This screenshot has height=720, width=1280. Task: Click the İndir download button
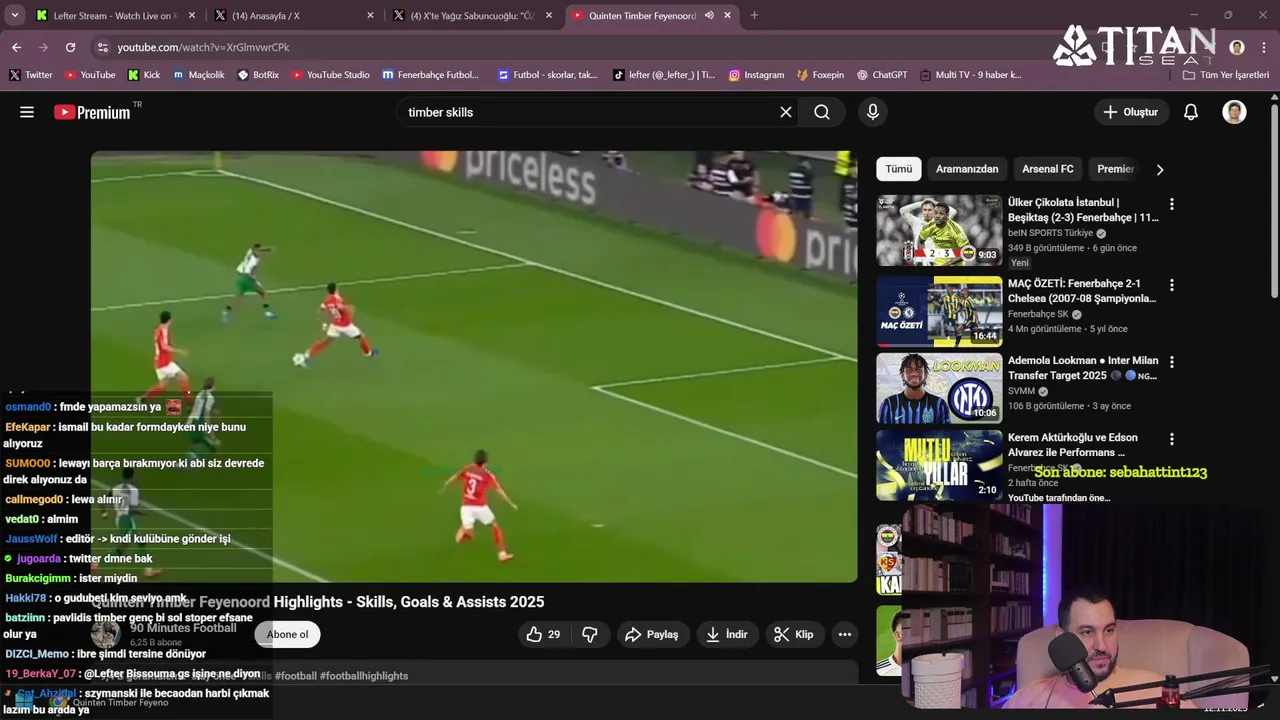point(727,634)
